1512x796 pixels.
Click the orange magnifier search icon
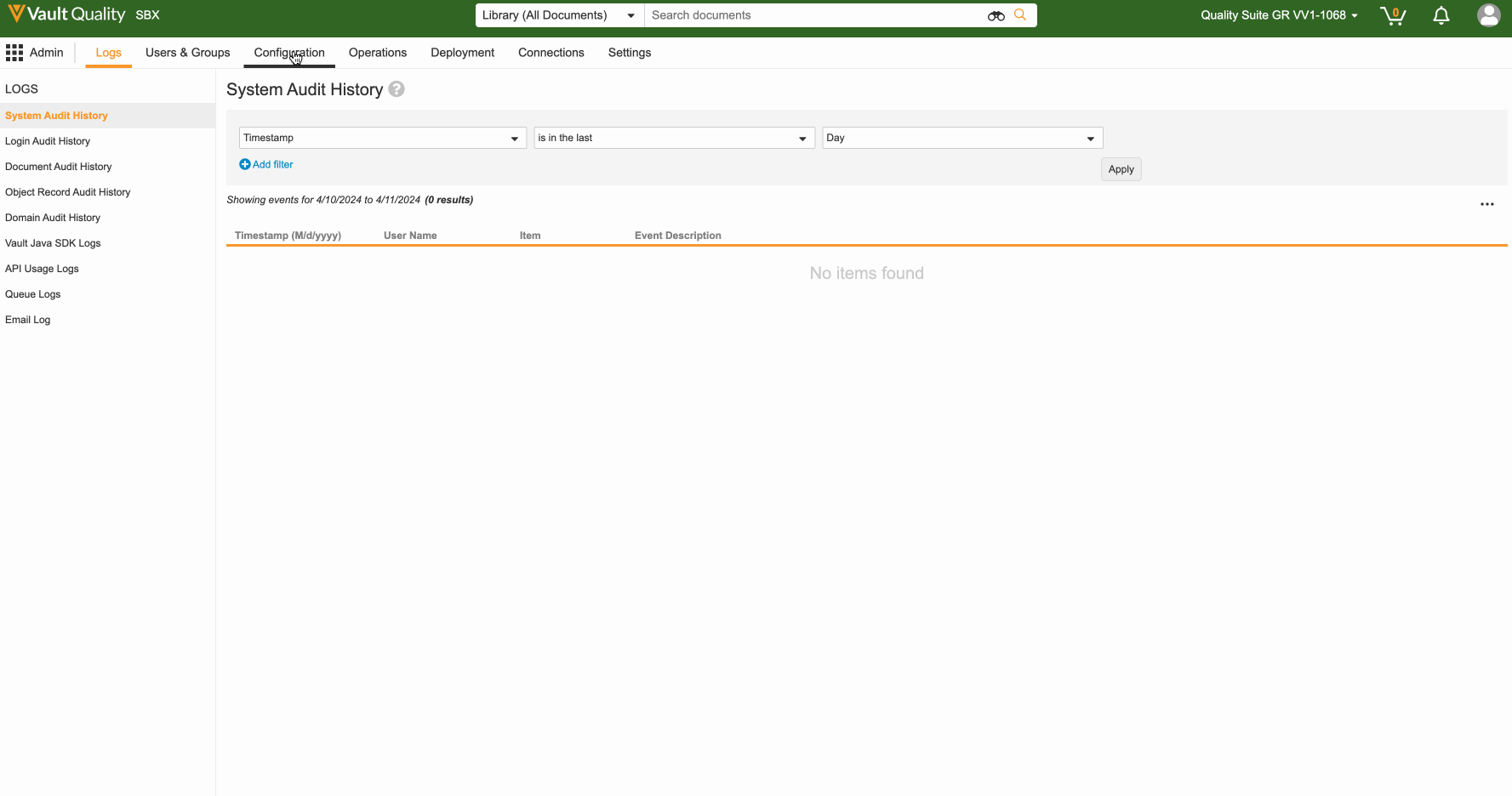[x=1020, y=15]
